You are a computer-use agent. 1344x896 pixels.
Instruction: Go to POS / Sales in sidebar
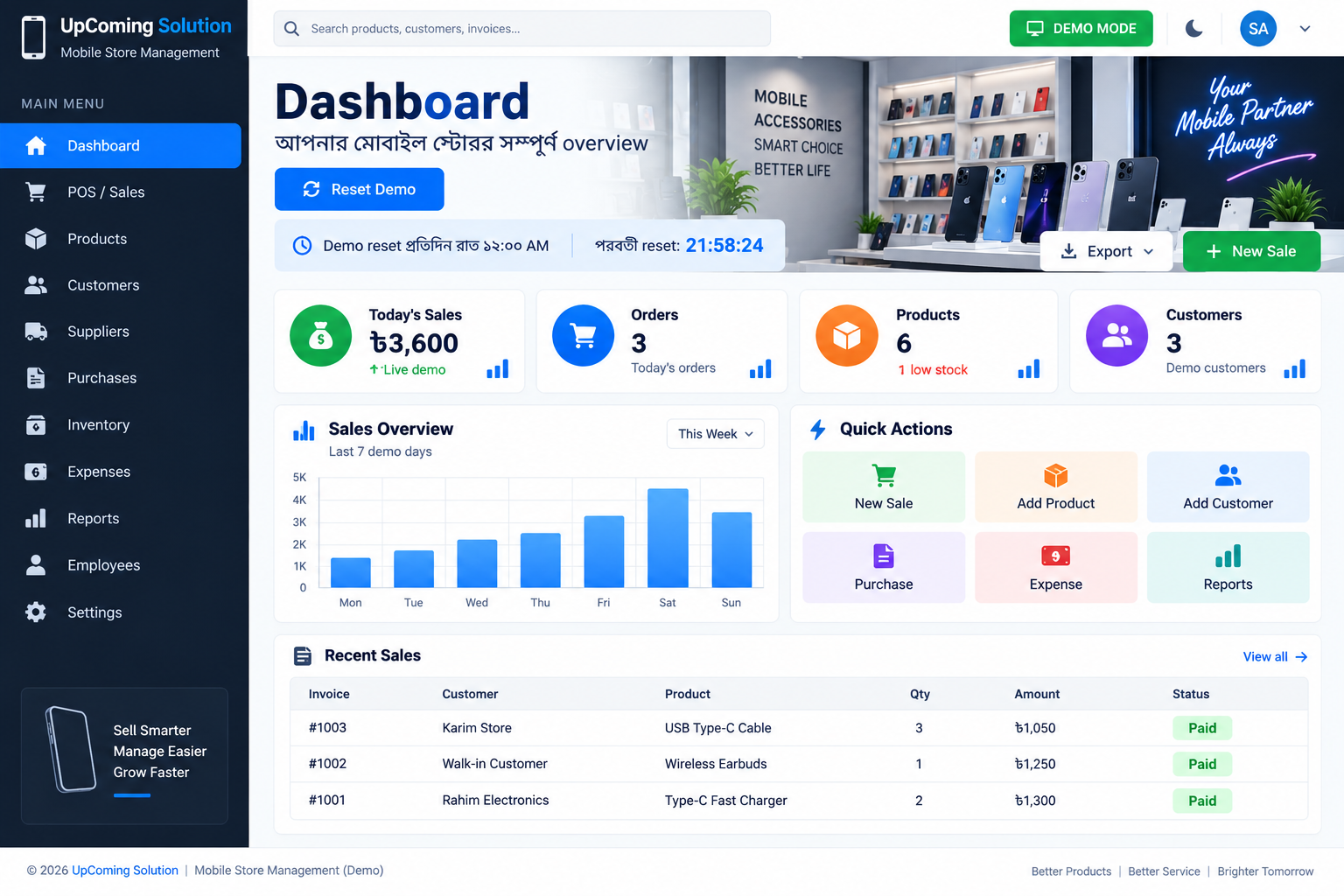(121, 192)
